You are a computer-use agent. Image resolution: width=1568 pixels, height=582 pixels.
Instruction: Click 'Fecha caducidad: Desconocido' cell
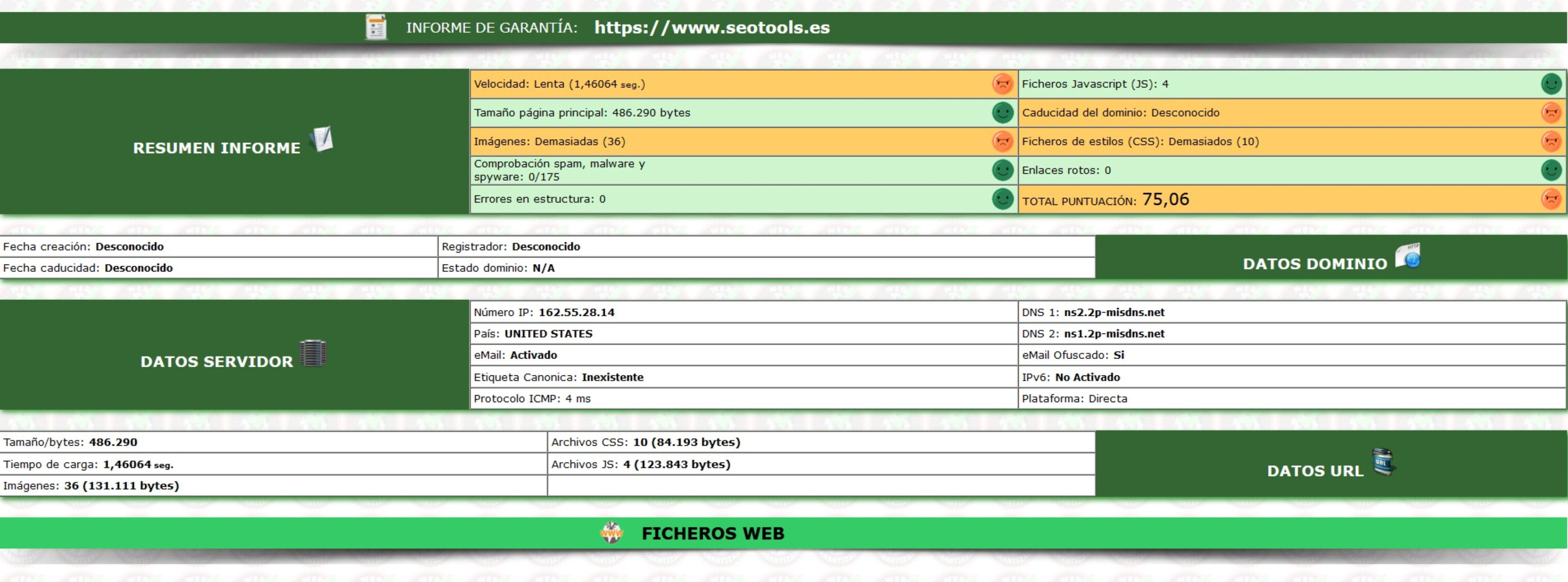coord(218,268)
